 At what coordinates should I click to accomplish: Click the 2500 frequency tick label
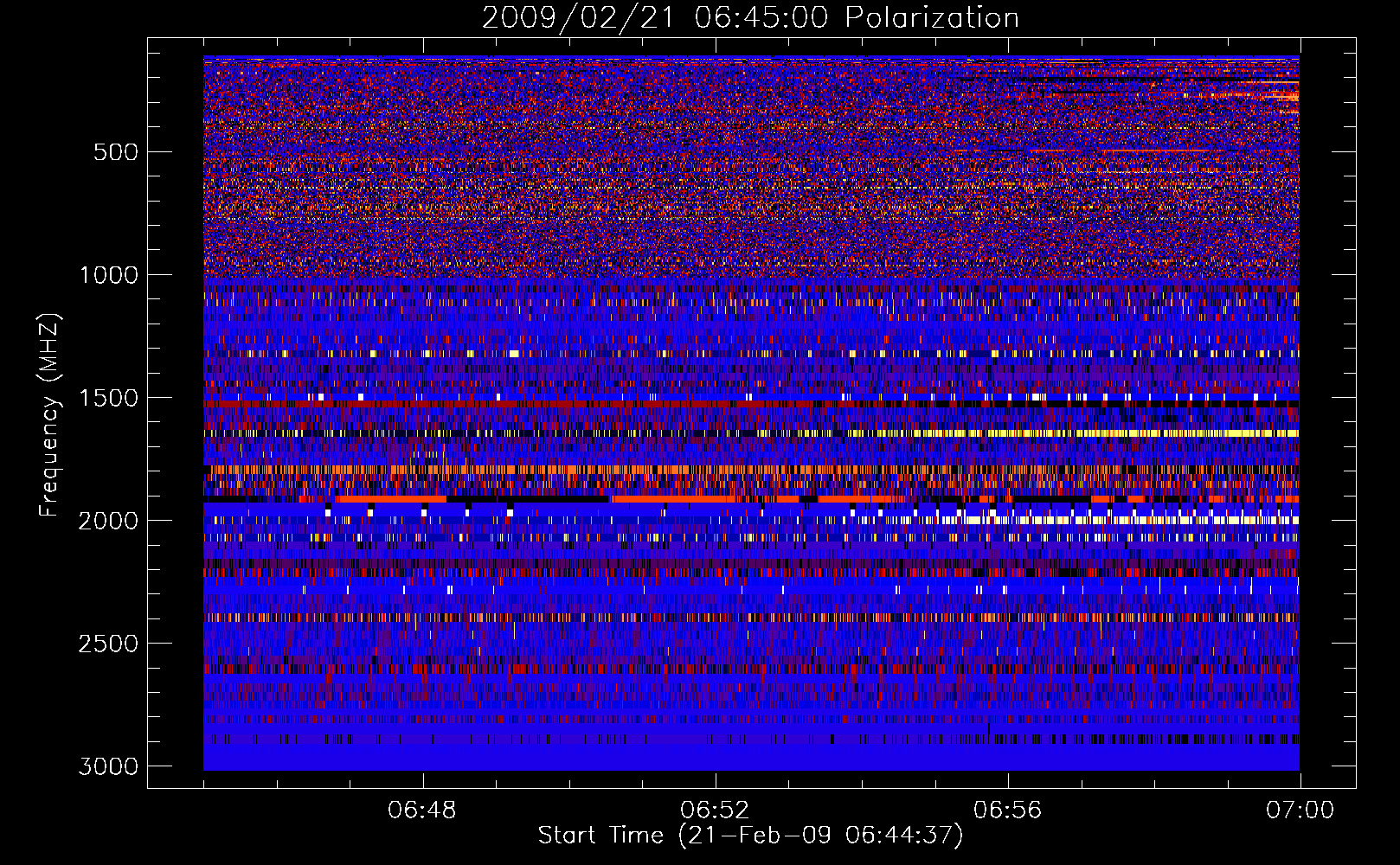[108, 644]
